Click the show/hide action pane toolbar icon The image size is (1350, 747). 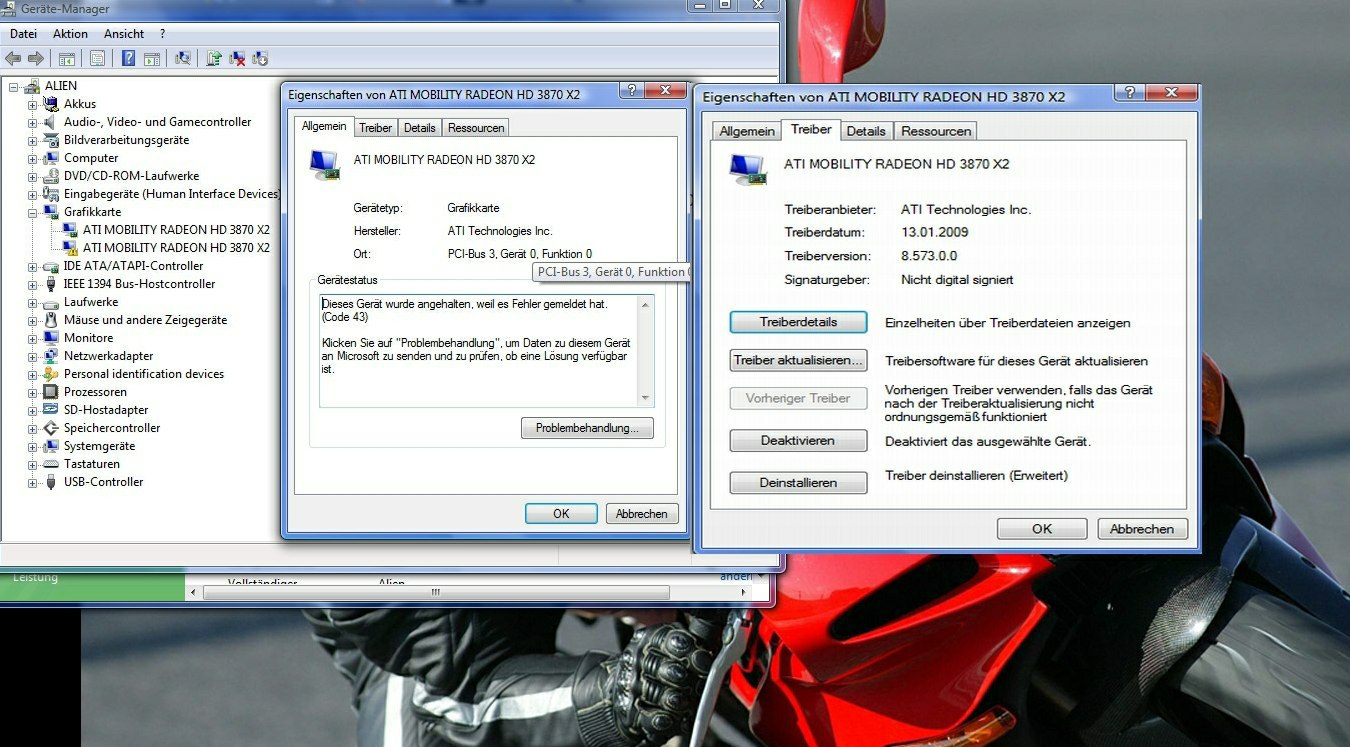(x=152, y=58)
